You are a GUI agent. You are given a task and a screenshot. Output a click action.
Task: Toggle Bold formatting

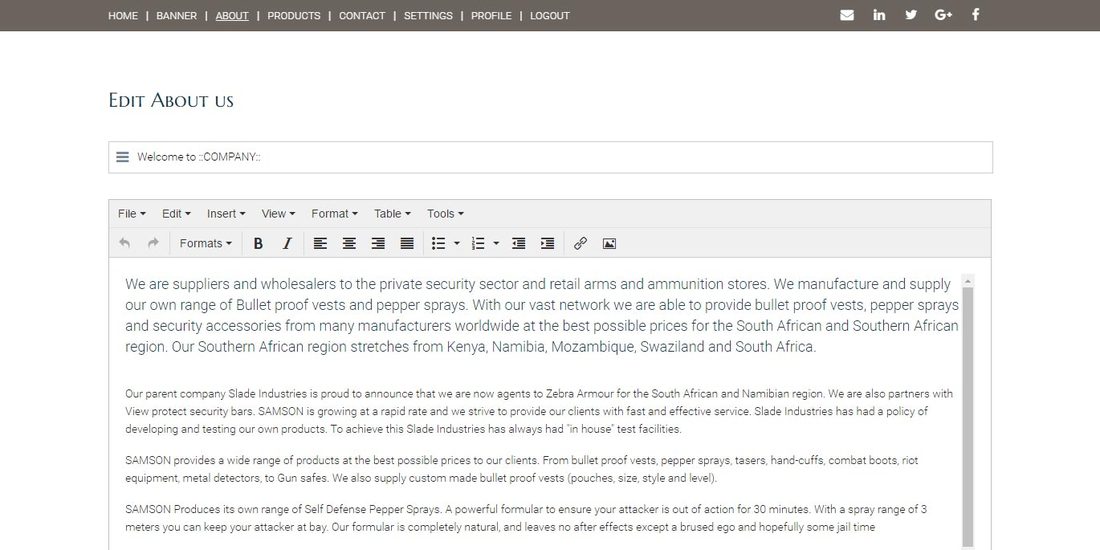tap(258, 243)
